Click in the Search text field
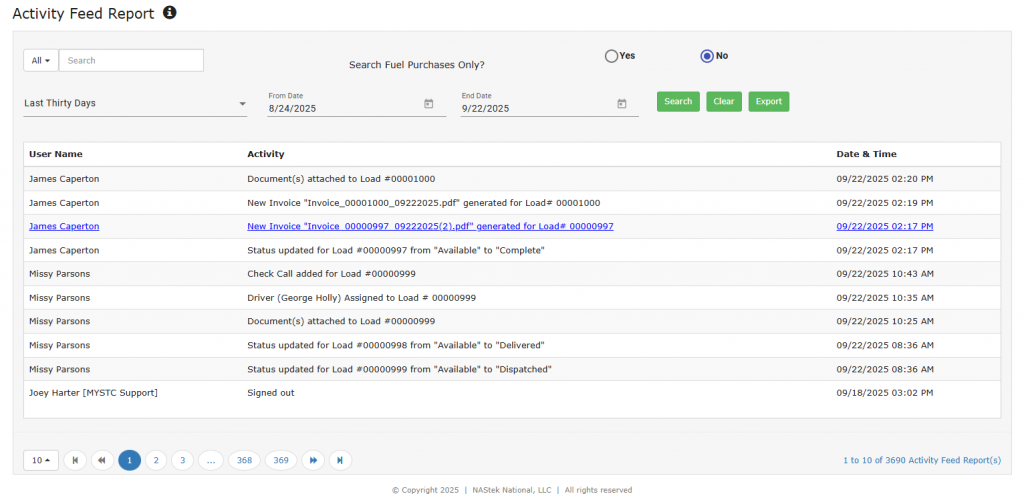 pyautogui.click(x=131, y=61)
